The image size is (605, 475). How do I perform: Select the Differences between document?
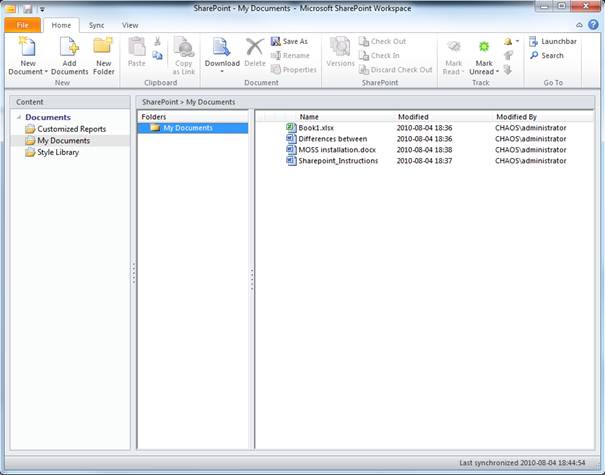[333, 139]
